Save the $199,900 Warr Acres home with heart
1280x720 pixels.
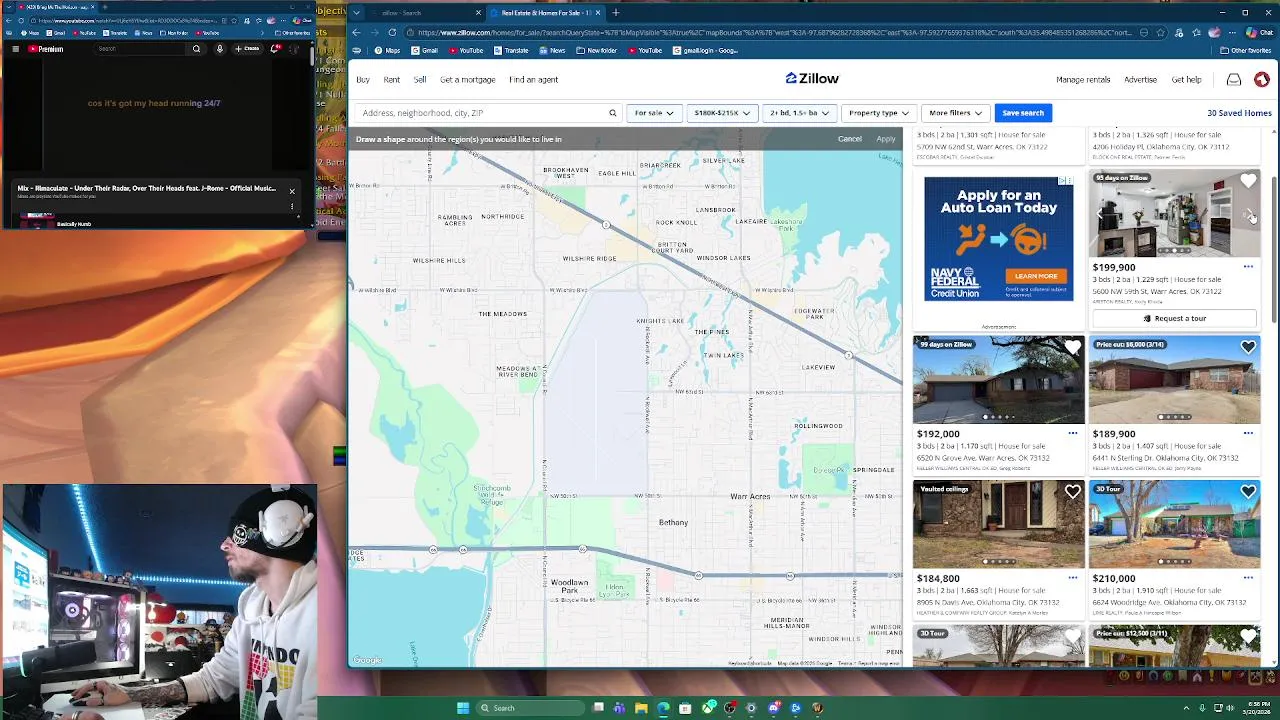pos(1248,181)
